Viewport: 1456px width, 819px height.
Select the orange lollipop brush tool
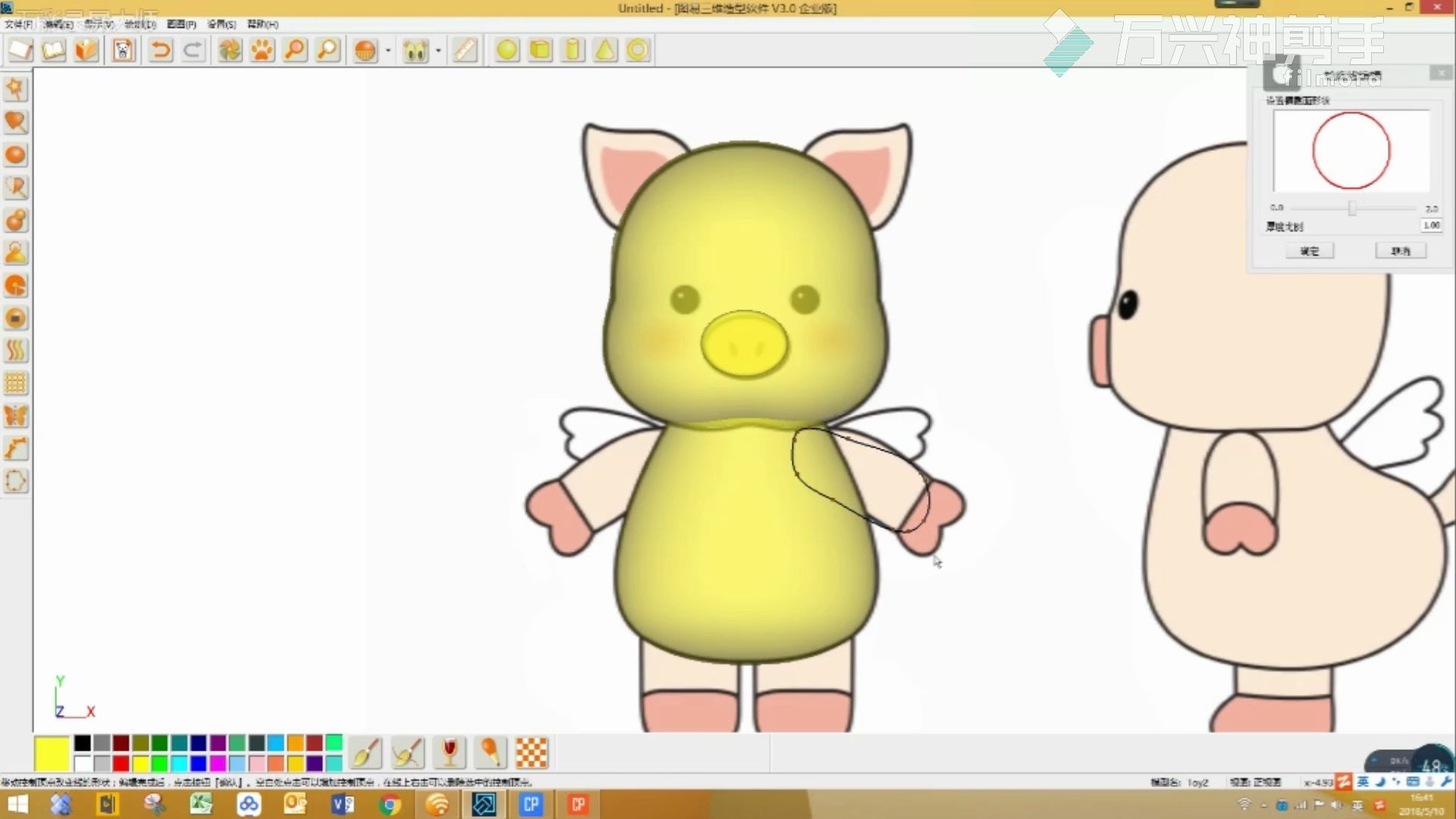490,753
